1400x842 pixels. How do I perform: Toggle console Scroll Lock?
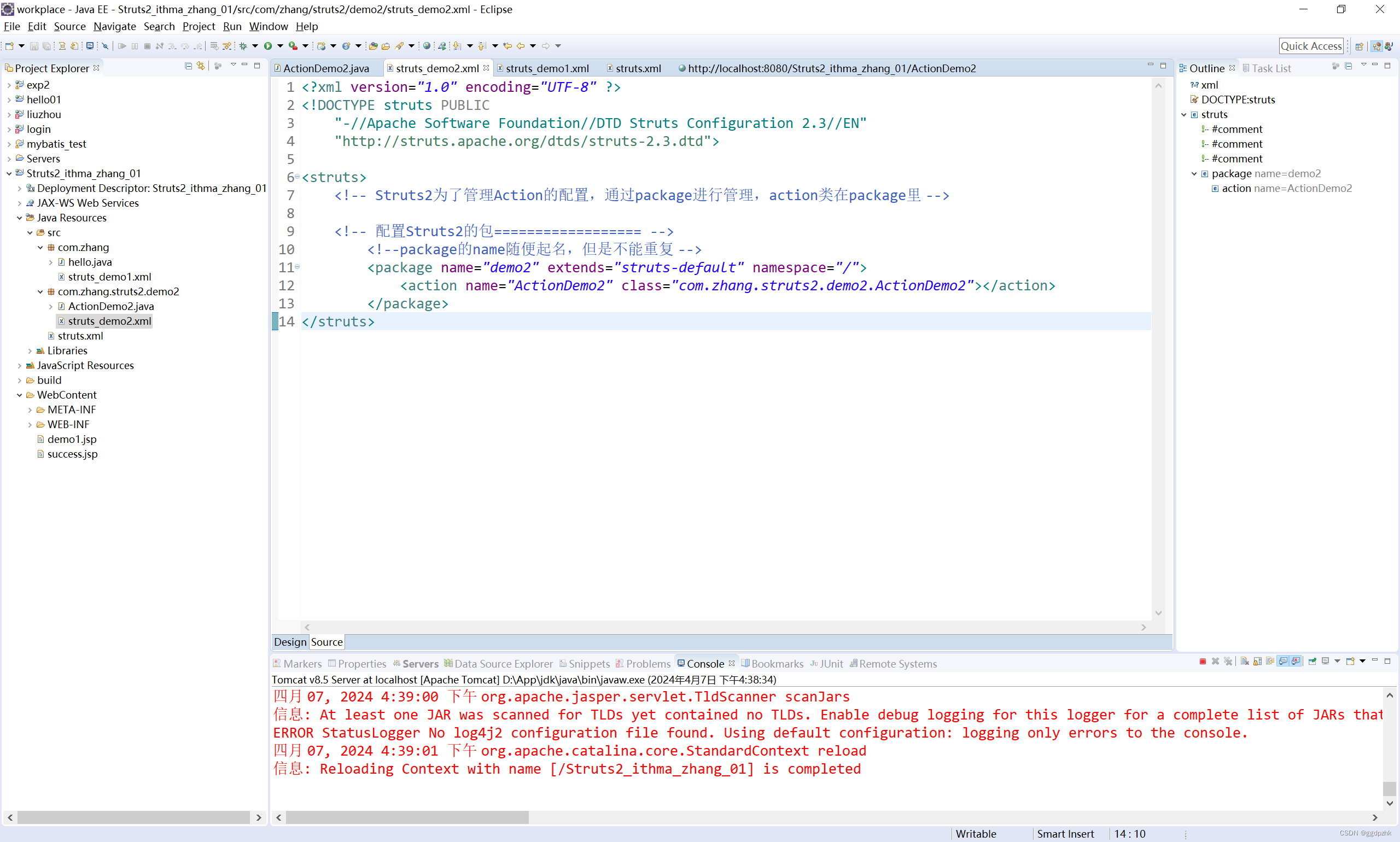coord(1258,661)
